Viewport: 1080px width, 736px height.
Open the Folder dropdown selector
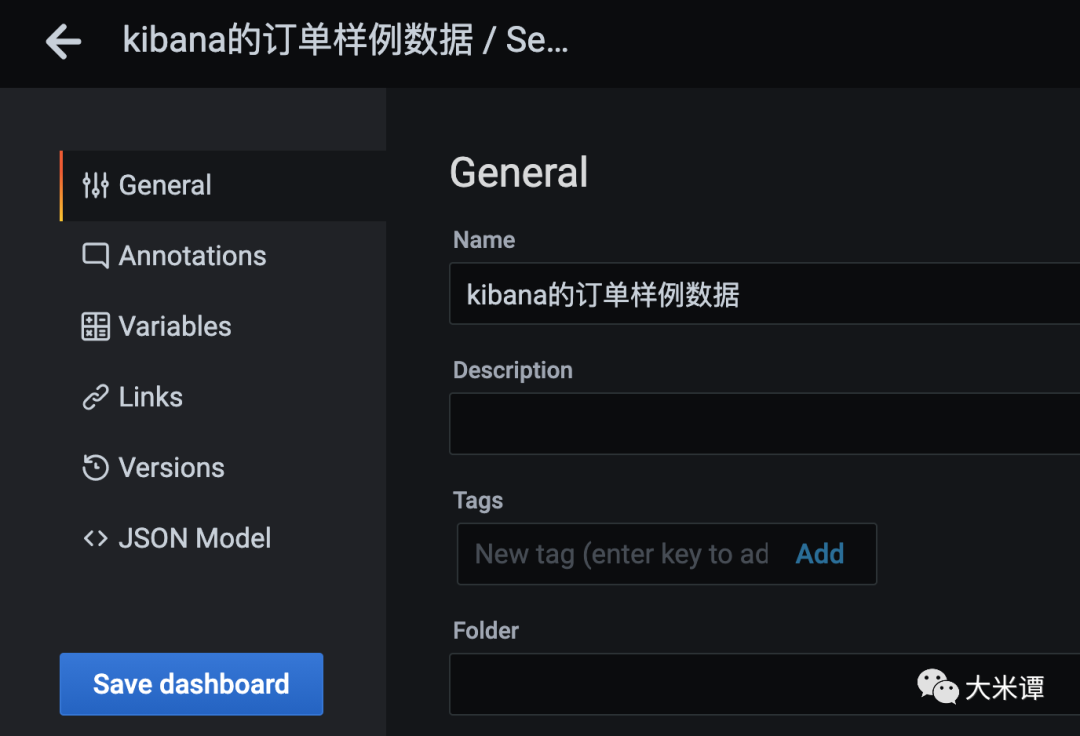point(680,684)
